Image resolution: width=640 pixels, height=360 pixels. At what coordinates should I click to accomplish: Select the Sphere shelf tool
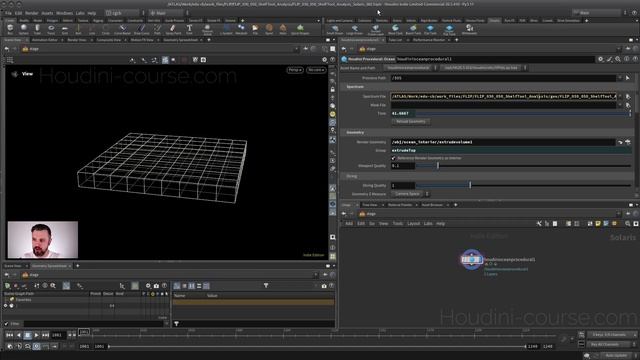tap(24, 29)
